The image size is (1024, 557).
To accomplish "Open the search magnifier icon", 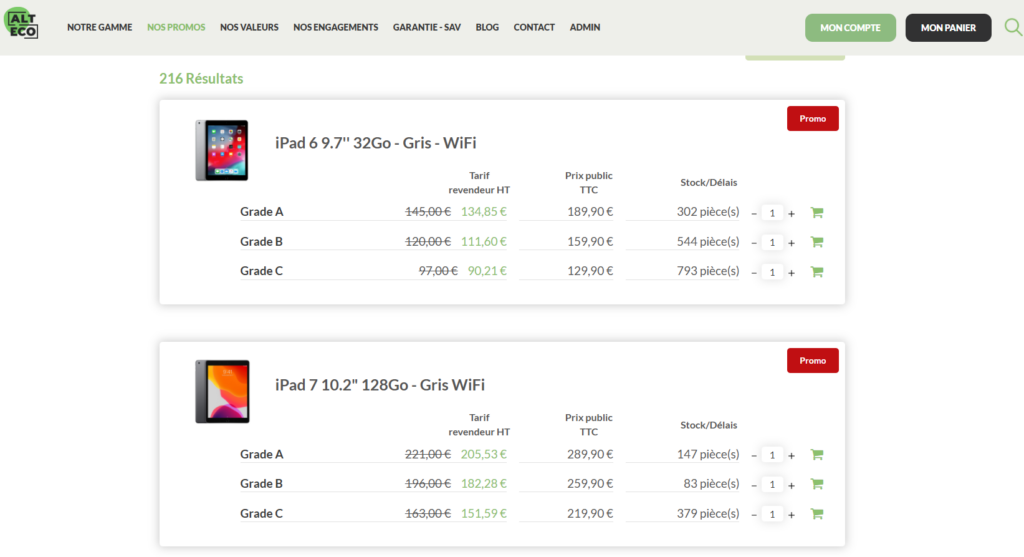I will (x=1014, y=27).
